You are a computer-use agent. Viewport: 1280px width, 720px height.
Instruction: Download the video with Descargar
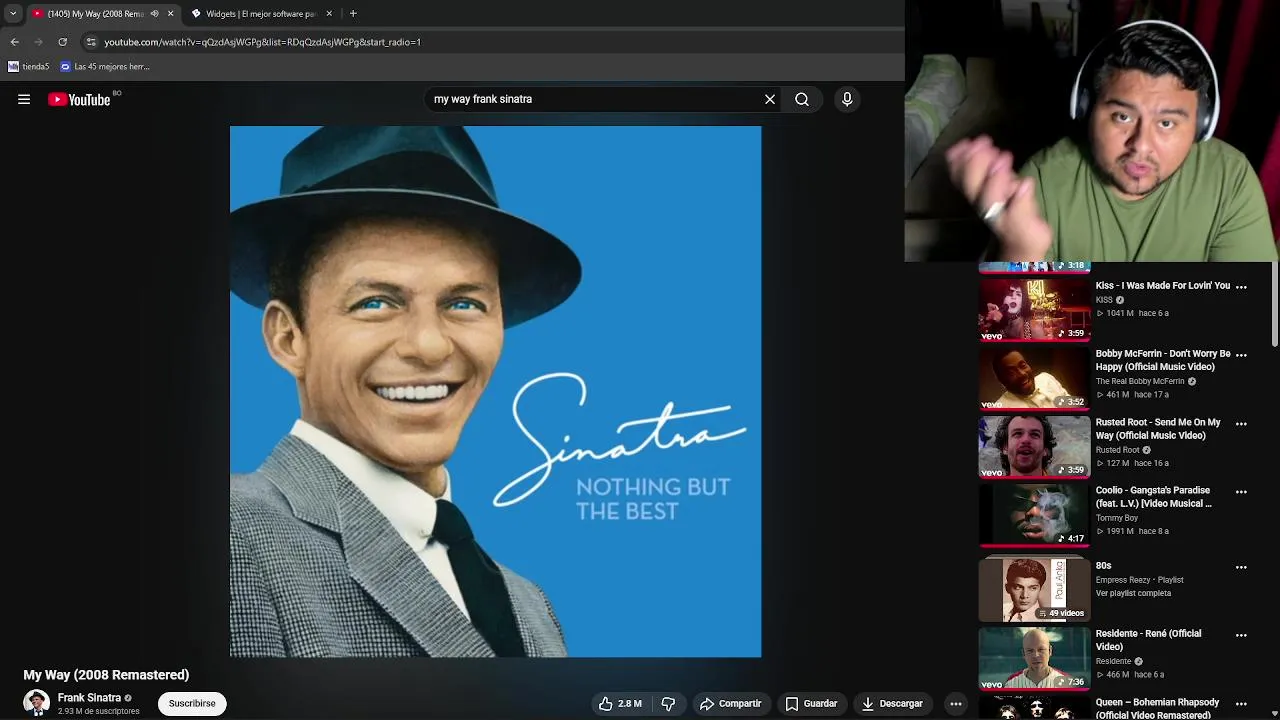(x=892, y=704)
